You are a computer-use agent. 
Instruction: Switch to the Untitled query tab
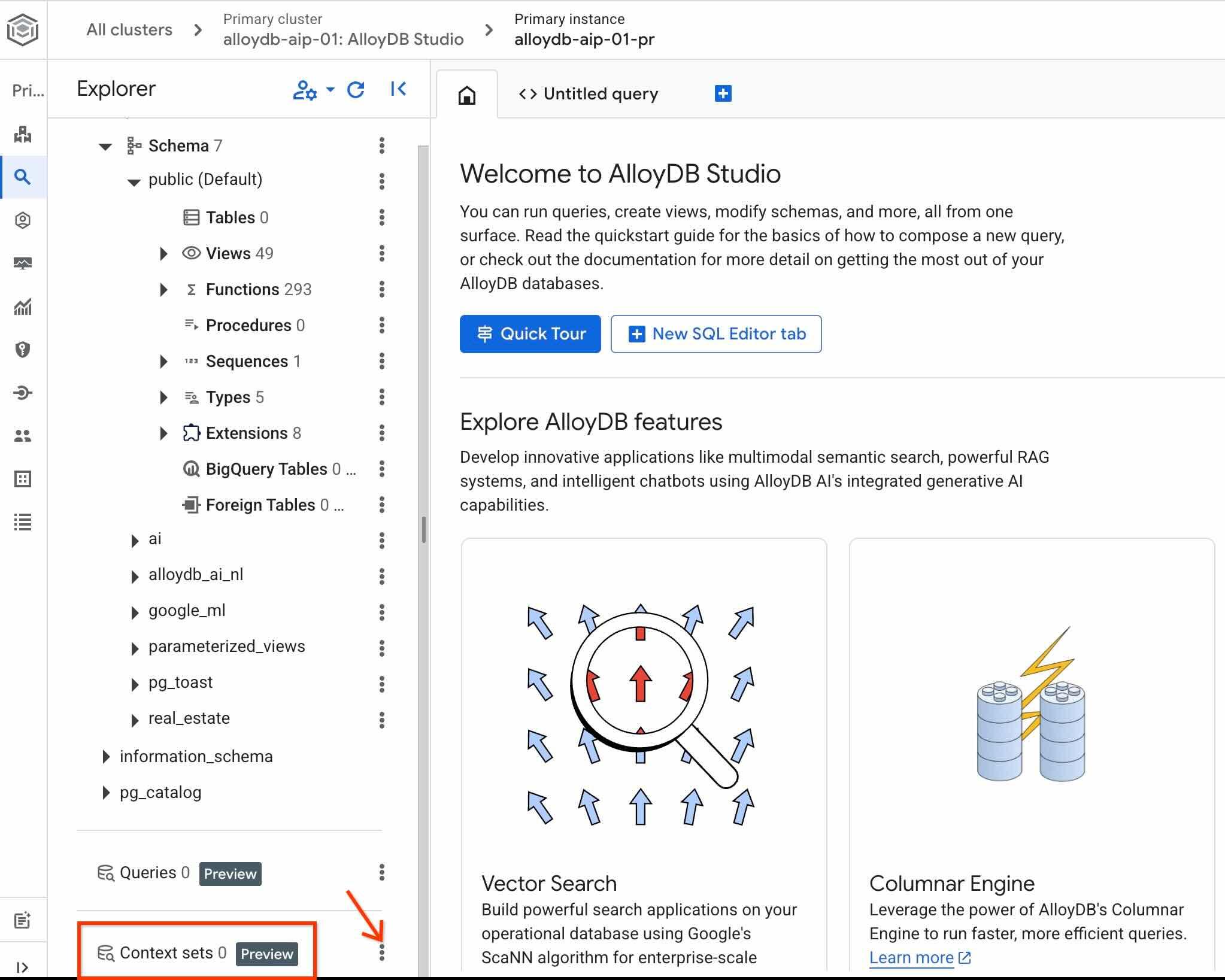(x=589, y=94)
